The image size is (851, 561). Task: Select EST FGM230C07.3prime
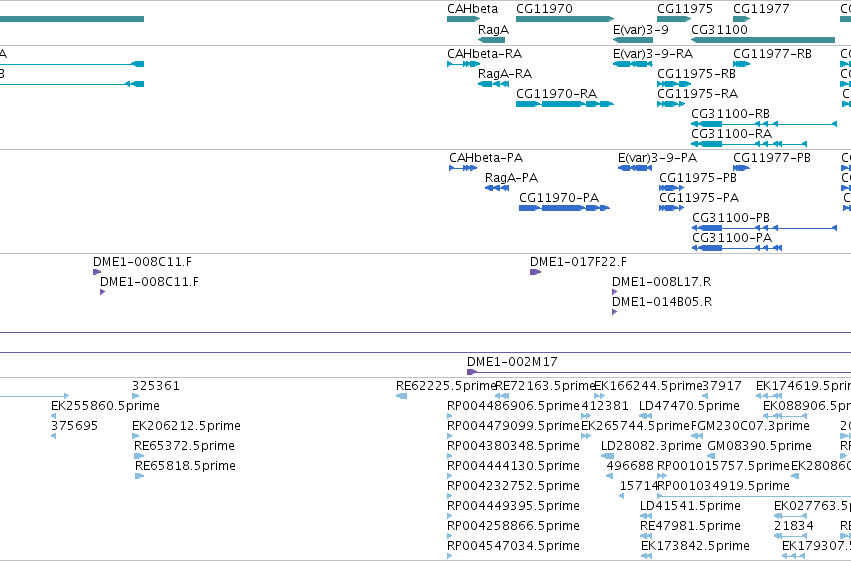(695, 436)
